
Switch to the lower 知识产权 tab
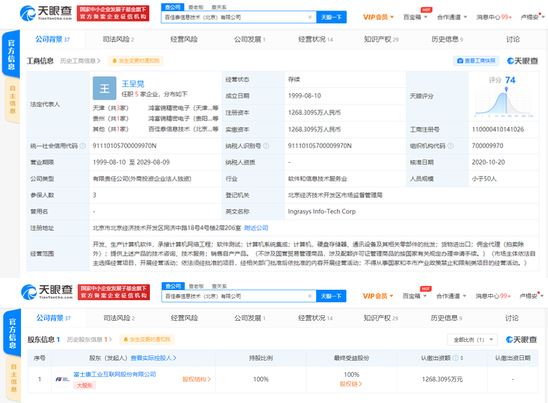pos(381,318)
